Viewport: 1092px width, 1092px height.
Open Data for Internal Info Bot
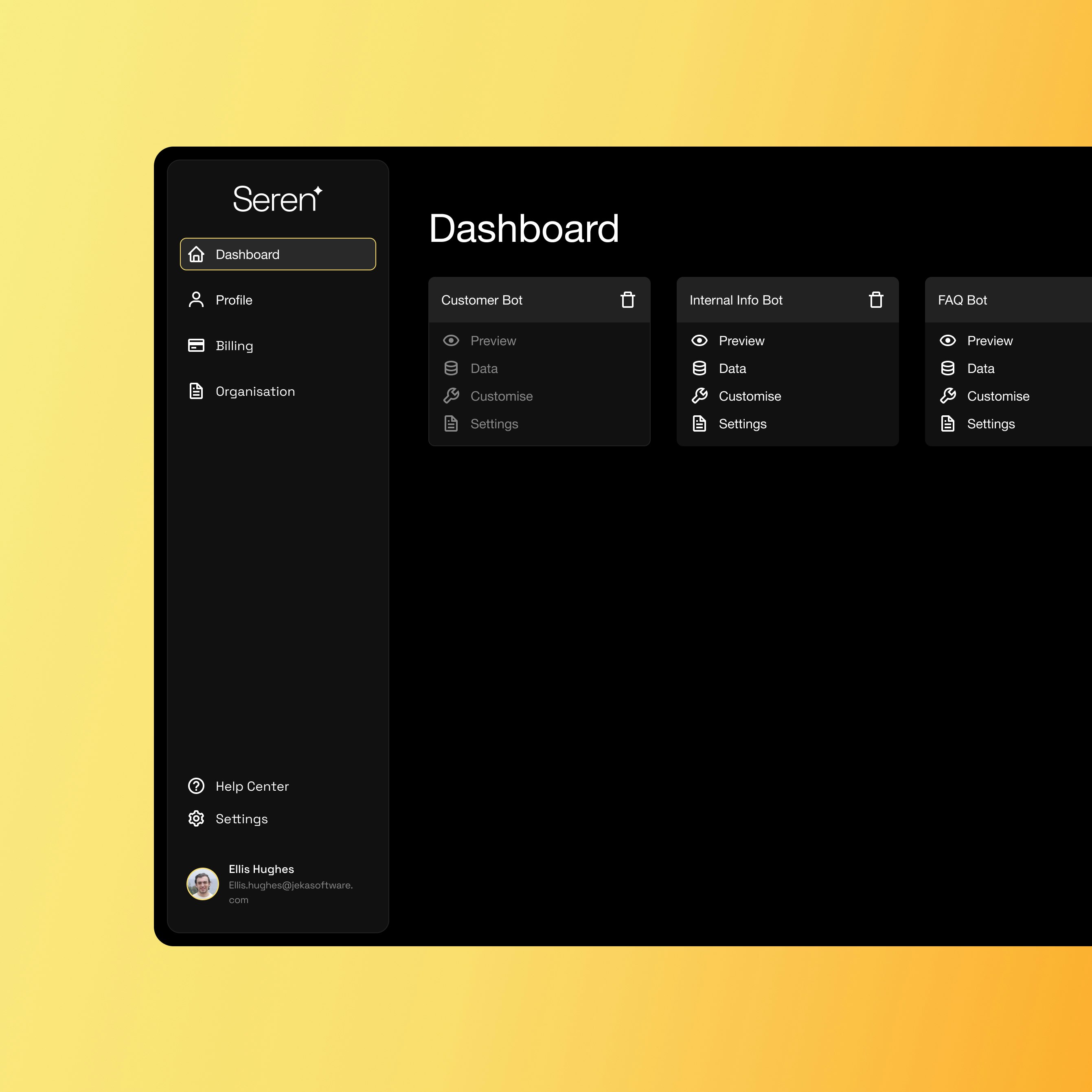coord(732,368)
